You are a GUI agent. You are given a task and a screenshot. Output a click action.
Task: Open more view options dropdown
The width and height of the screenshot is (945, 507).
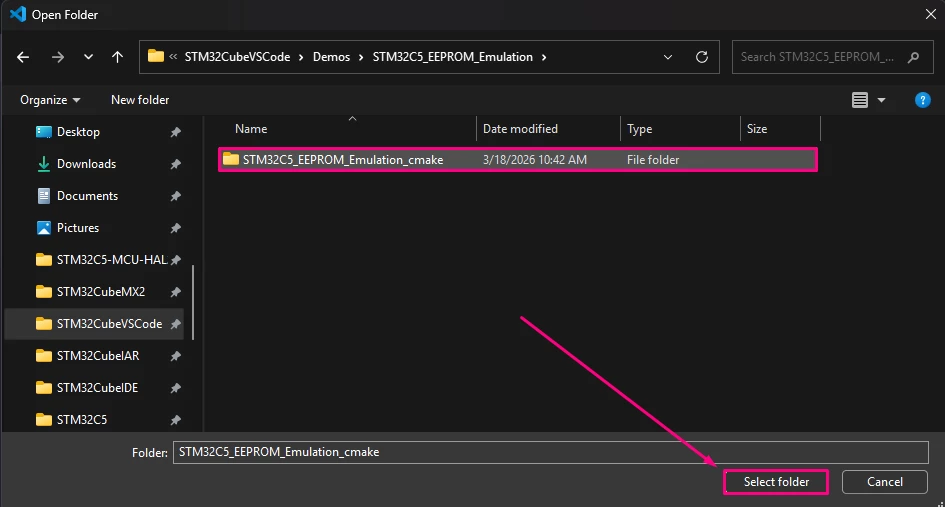[881, 100]
